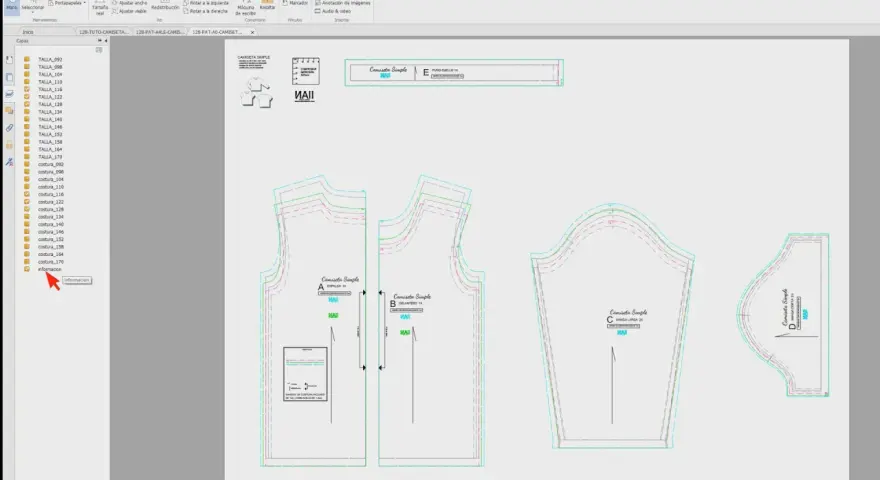Select the costura_146 layer name

(x=51, y=231)
